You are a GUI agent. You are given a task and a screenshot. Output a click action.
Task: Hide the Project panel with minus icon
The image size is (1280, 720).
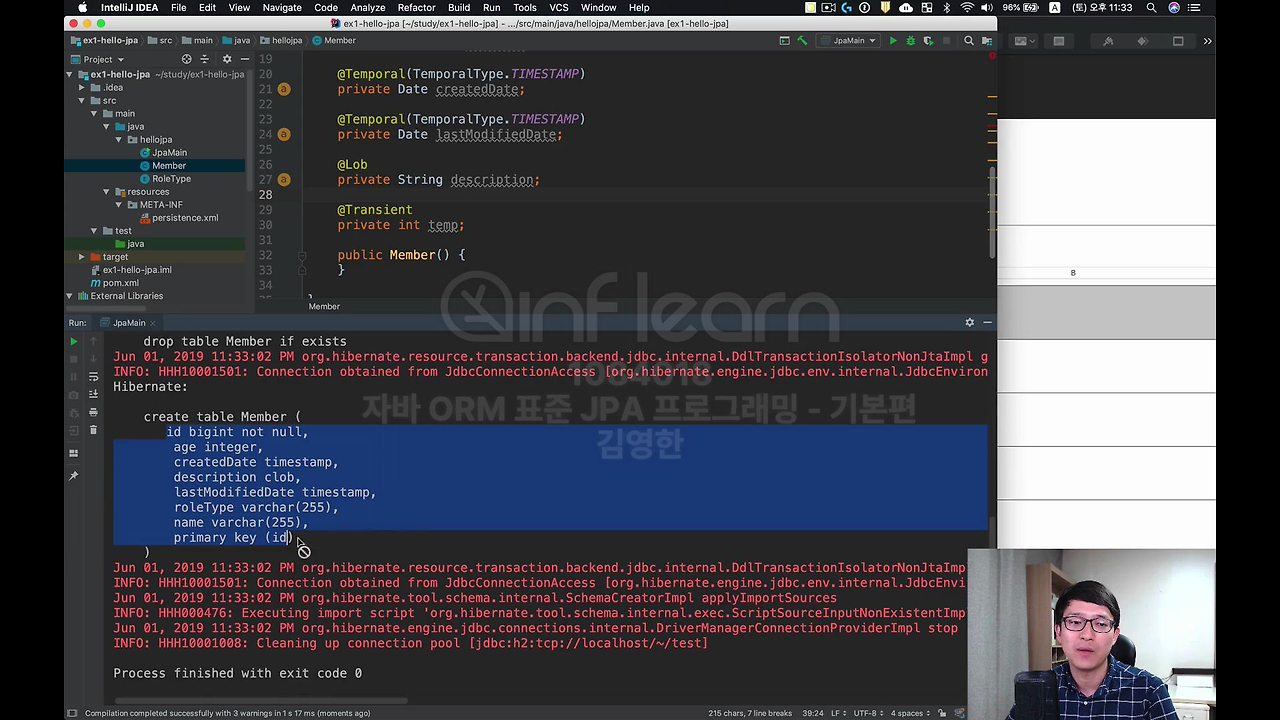tap(244, 59)
